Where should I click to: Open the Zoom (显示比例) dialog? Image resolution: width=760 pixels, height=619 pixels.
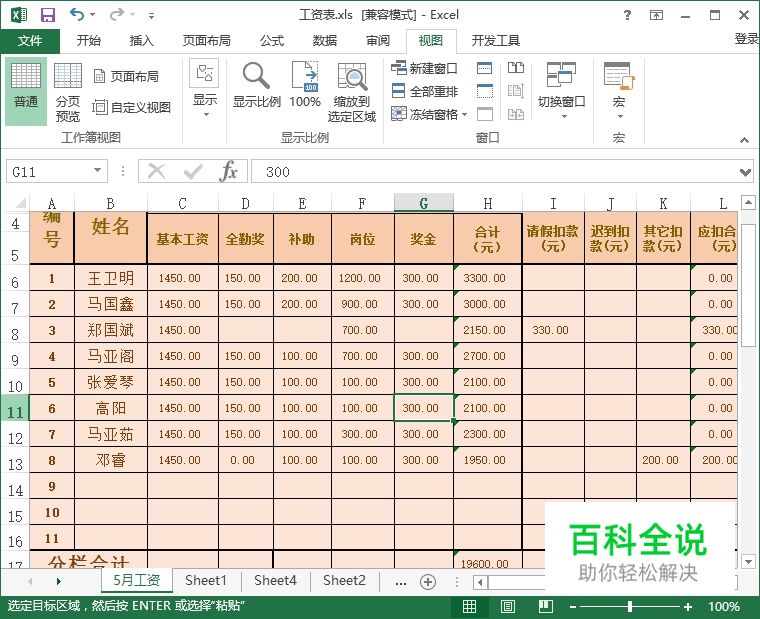tap(256, 85)
